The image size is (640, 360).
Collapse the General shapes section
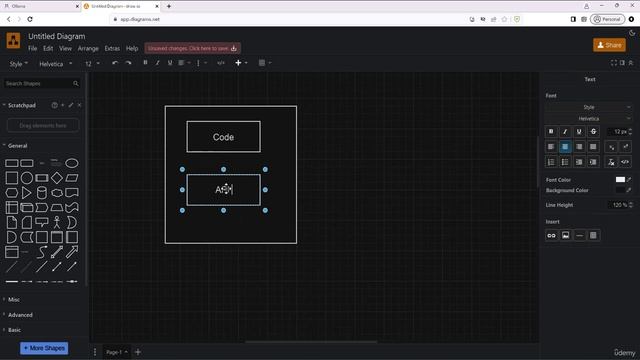point(17,146)
